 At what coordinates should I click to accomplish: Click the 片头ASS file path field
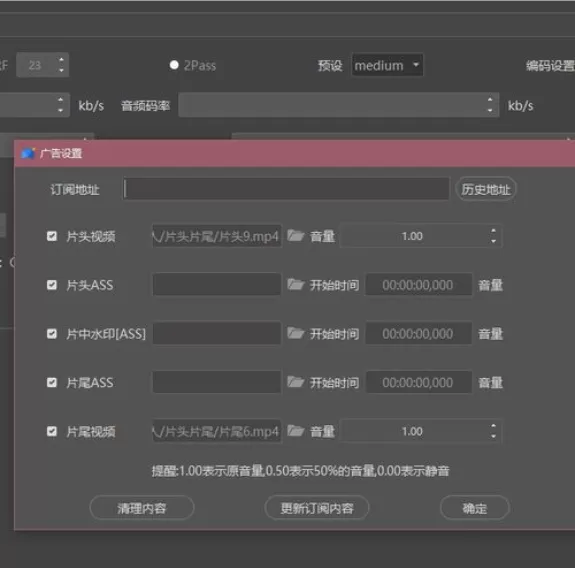[x=217, y=285]
